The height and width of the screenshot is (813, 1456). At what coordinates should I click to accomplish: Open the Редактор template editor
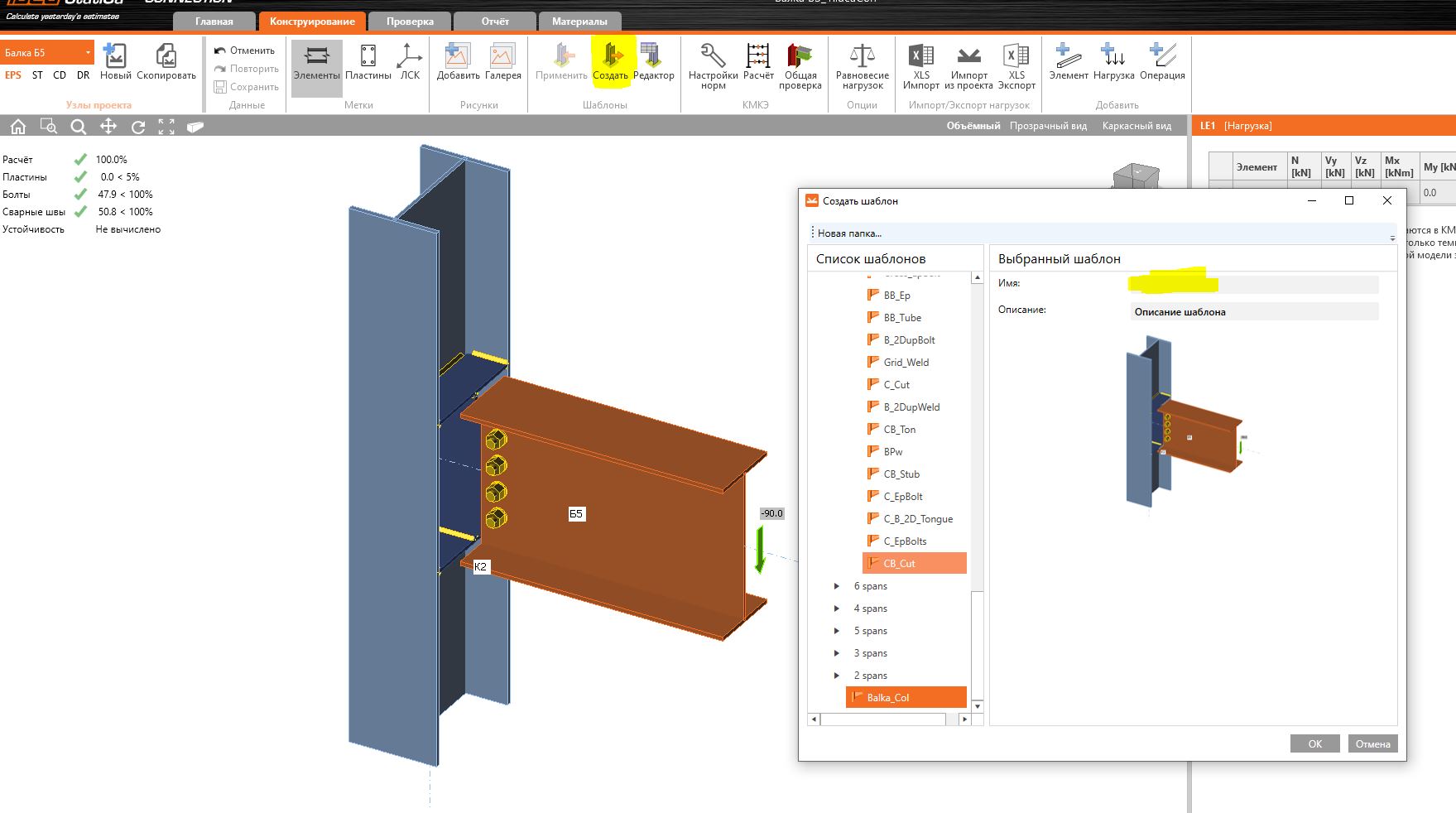coord(653,57)
